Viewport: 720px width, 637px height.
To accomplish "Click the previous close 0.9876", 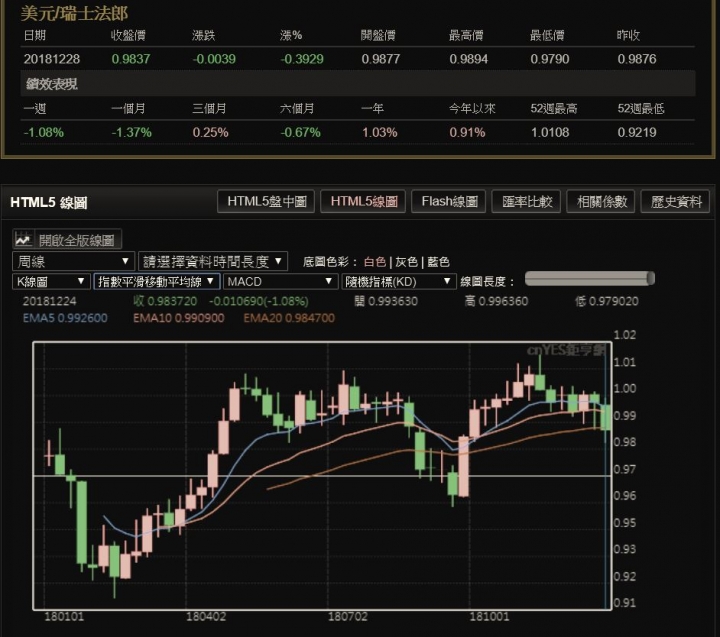I will click(x=637, y=59).
